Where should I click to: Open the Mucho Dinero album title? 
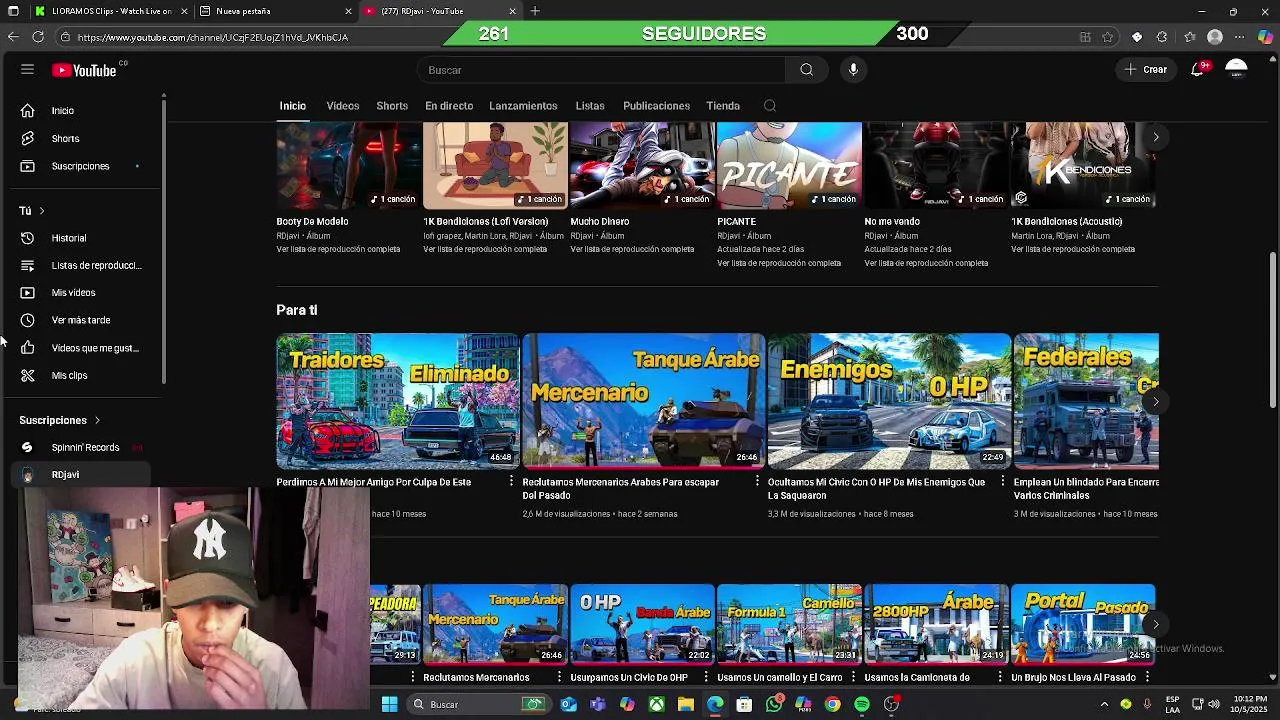tap(600, 222)
